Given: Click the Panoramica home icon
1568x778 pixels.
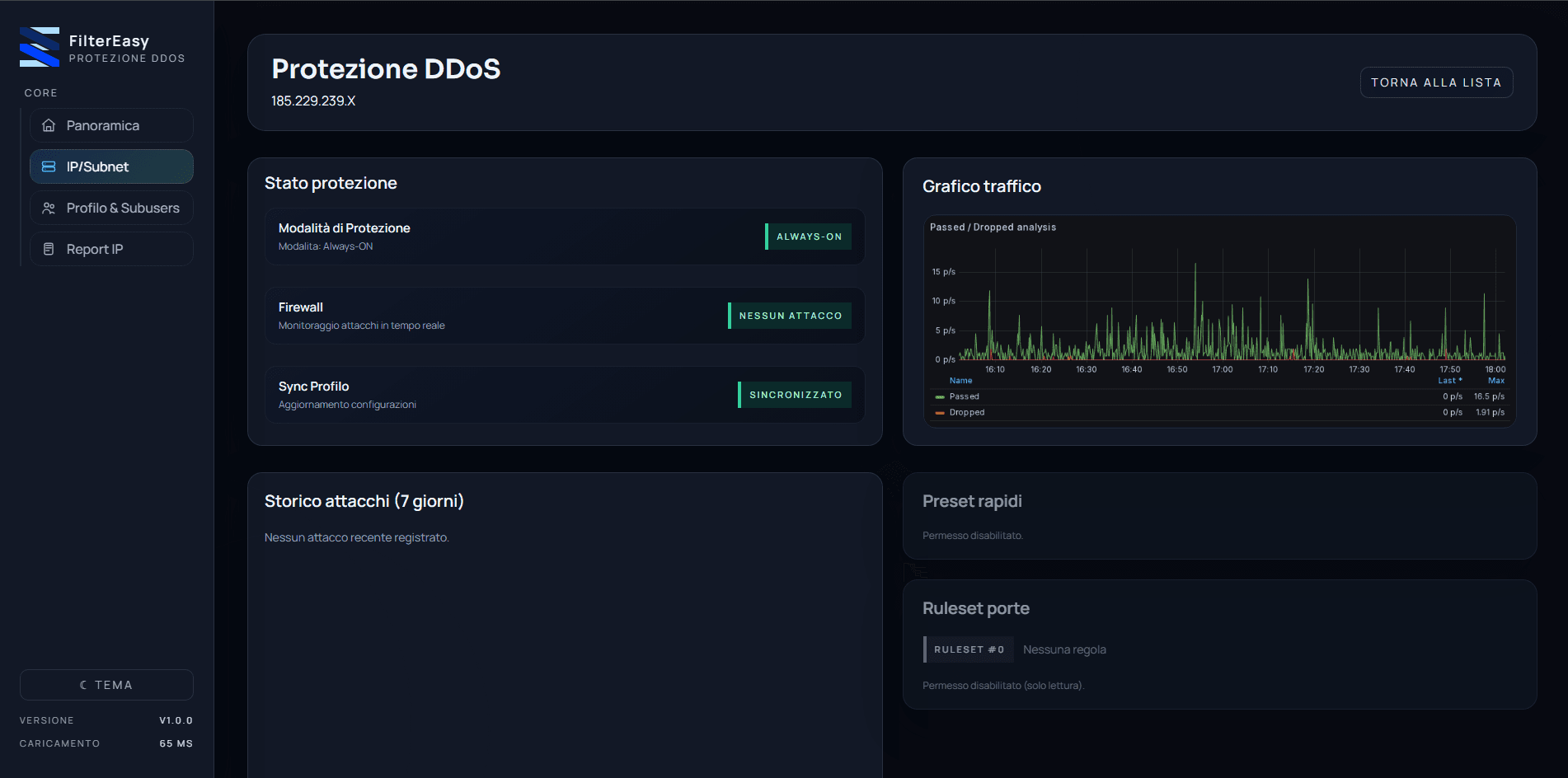Looking at the screenshot, I should [x=49, y=125].
